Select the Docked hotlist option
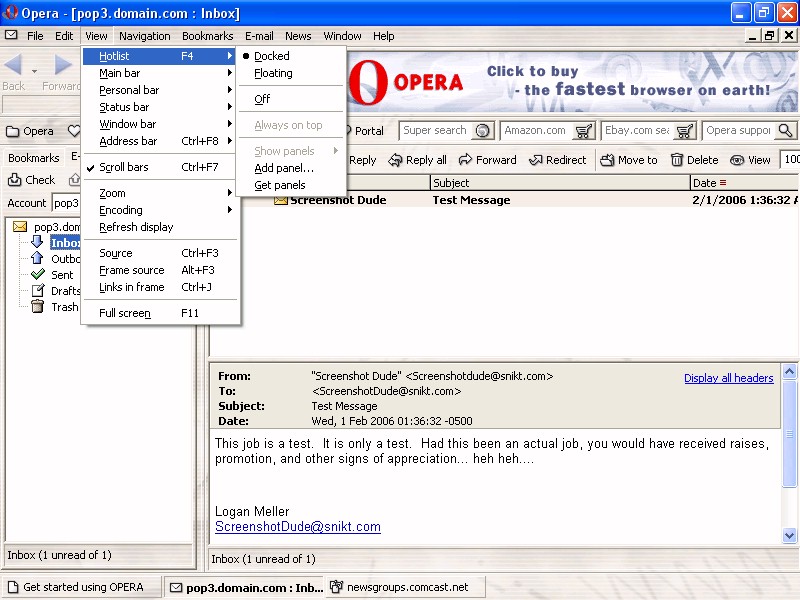Screen dimensions: 800x600 pyautogui.click(x=271, y=56)
